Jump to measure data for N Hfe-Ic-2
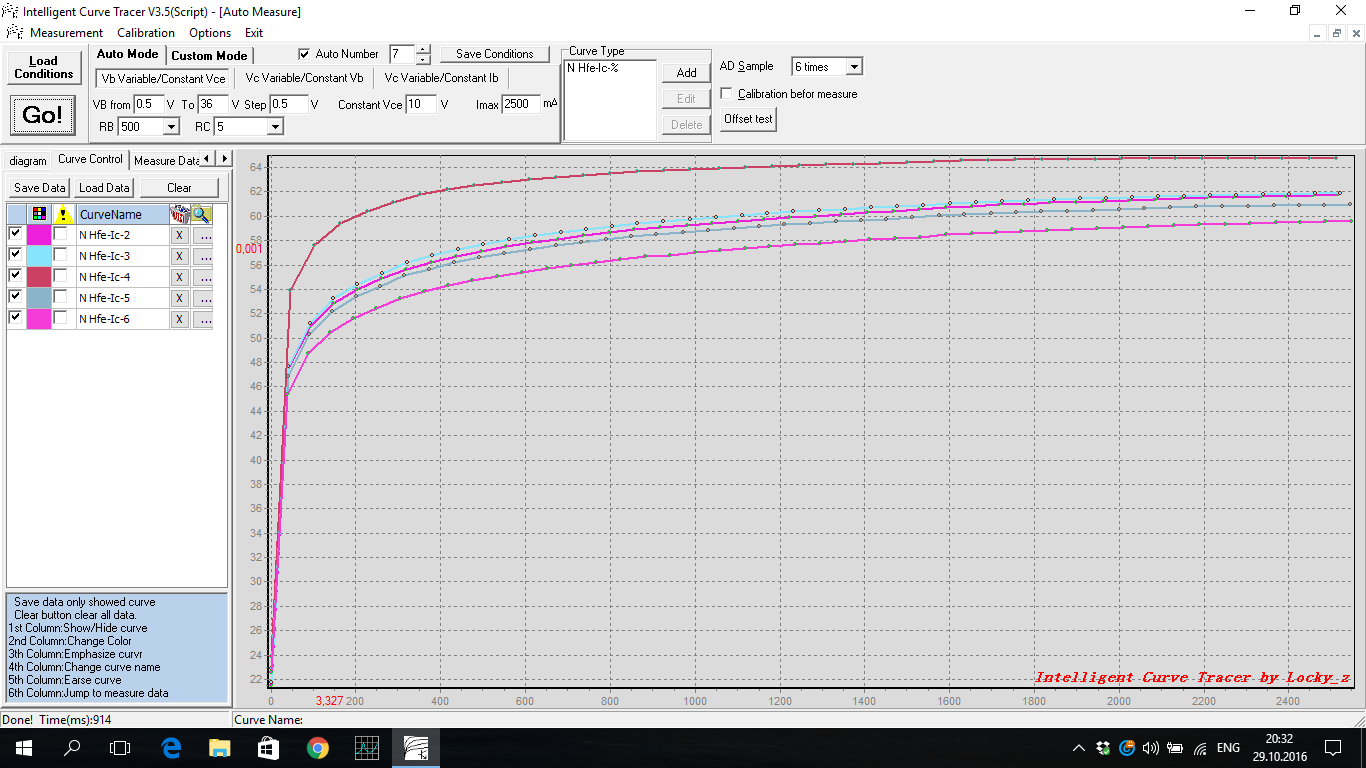The width and height of the screenshot is (1366, 768). click(x=202, y=235)
